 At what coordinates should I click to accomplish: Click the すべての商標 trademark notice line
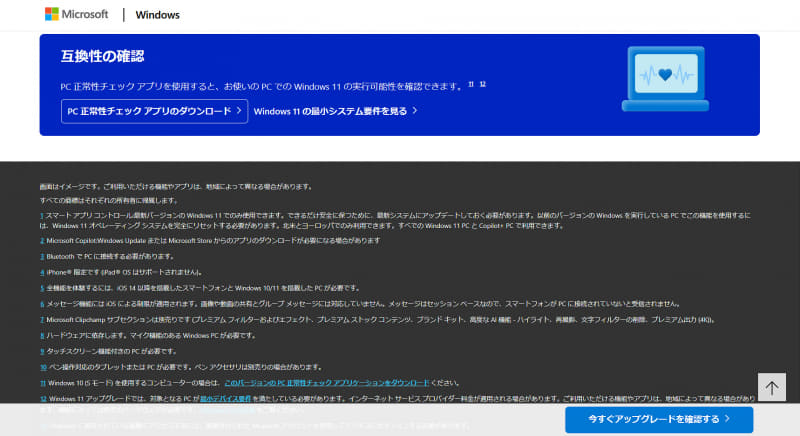click(x=109, y=200)
